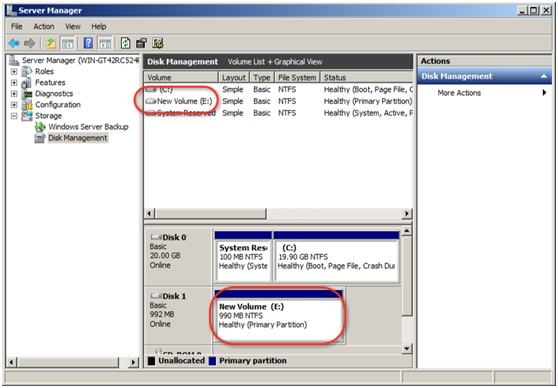Click the Show/Hide Console Tree icon

click(68, 43)
